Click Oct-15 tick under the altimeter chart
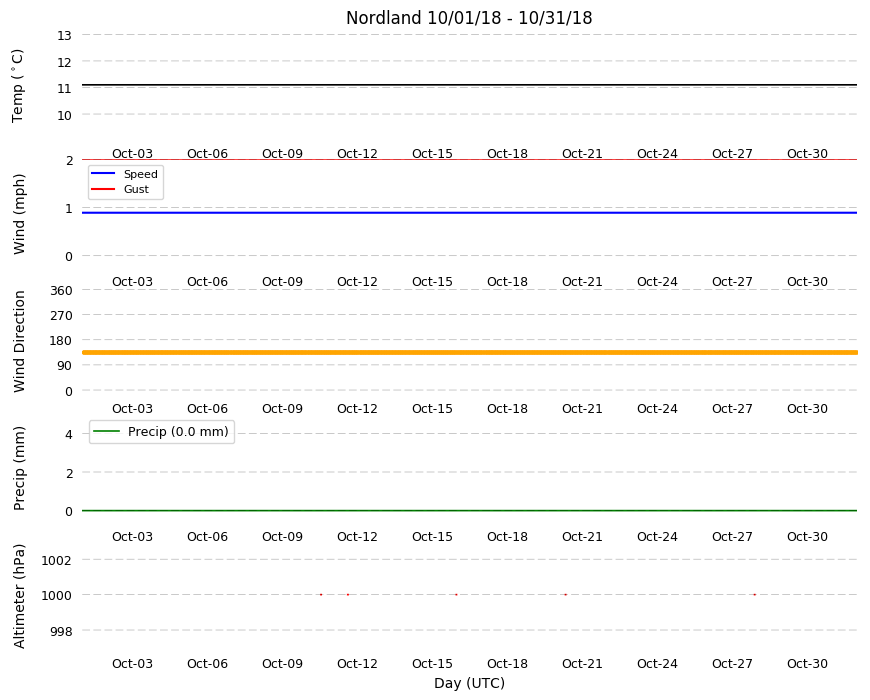The height and width of the screenshot is (700, 870). coord(432,663)
